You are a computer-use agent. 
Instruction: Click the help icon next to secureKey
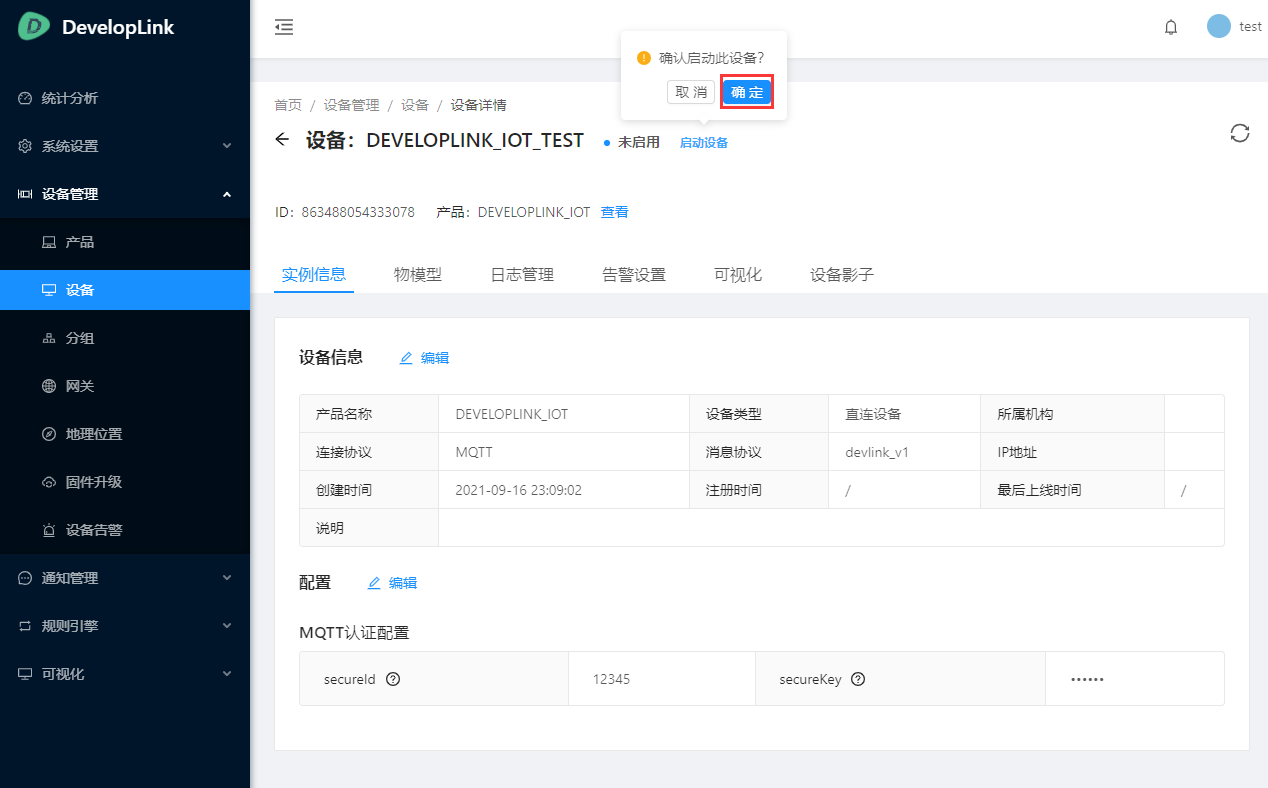(858, 679)
